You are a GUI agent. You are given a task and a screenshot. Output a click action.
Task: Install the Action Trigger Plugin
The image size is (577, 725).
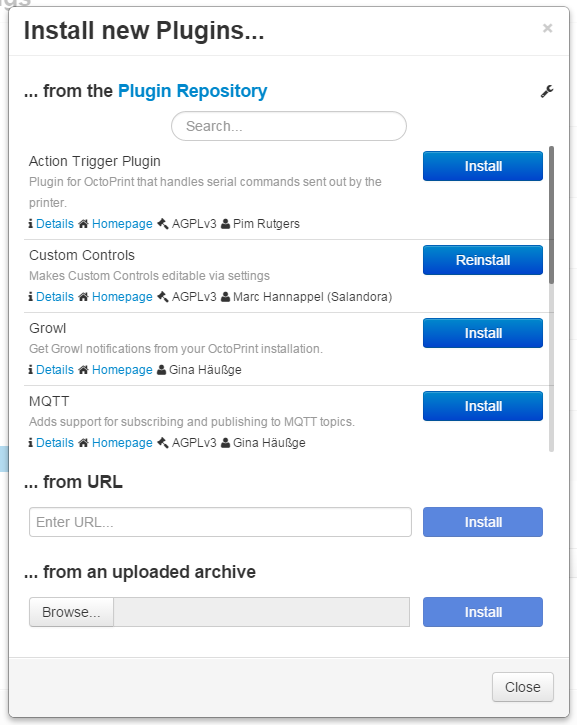483,166
